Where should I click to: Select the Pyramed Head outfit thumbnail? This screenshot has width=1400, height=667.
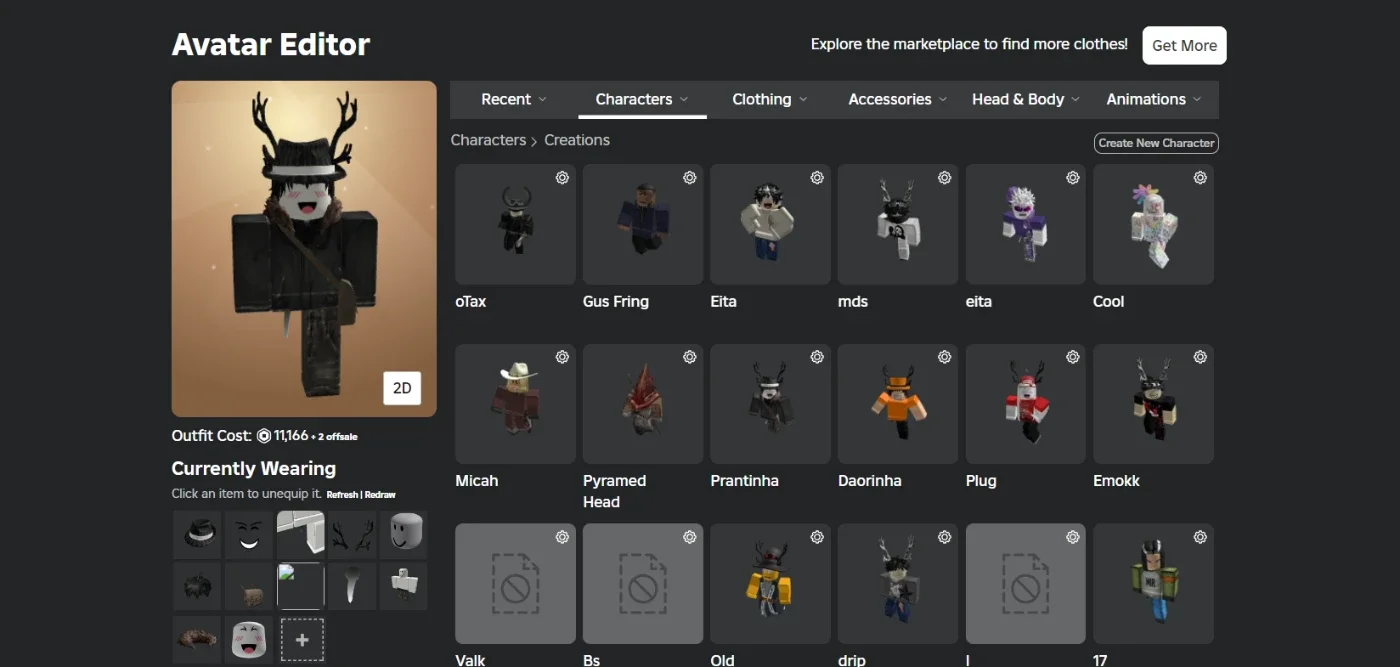point(643,404)
